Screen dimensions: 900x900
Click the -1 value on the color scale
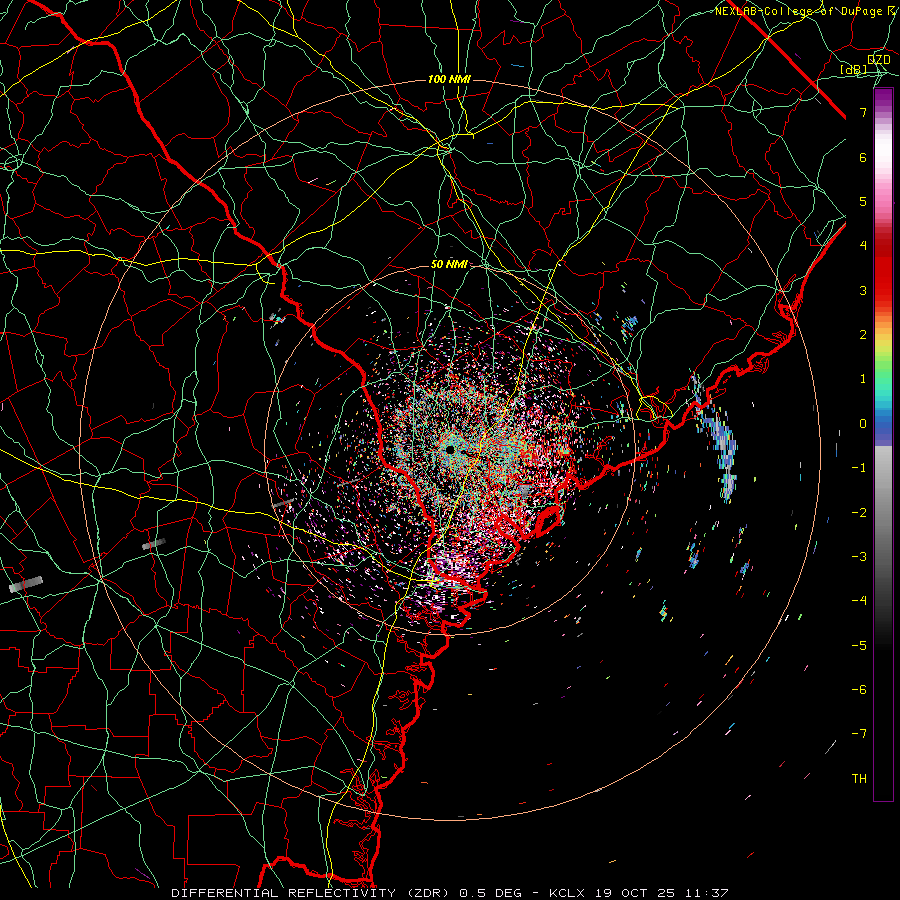pyautogui.click(x=859, y=468)
